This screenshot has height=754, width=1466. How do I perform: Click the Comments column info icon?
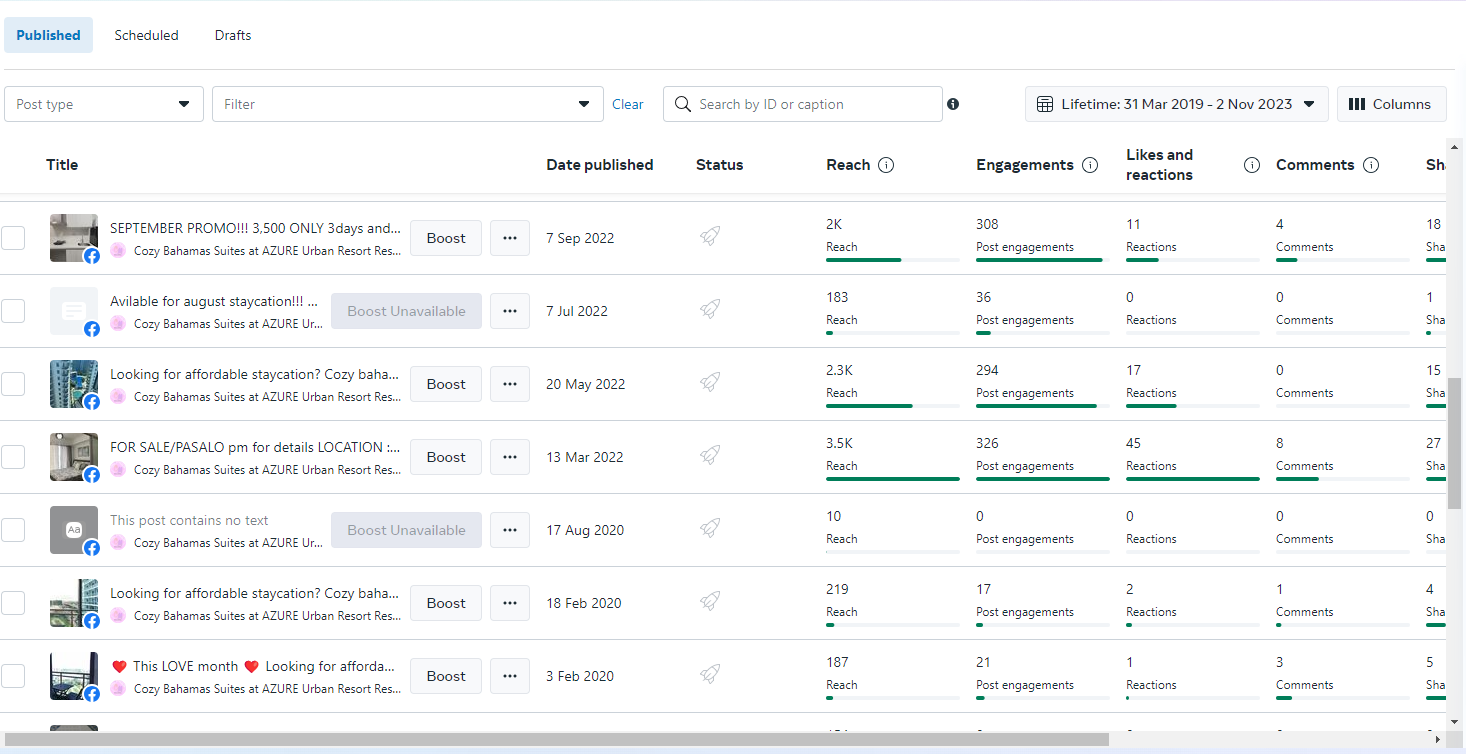point(1371,165)
